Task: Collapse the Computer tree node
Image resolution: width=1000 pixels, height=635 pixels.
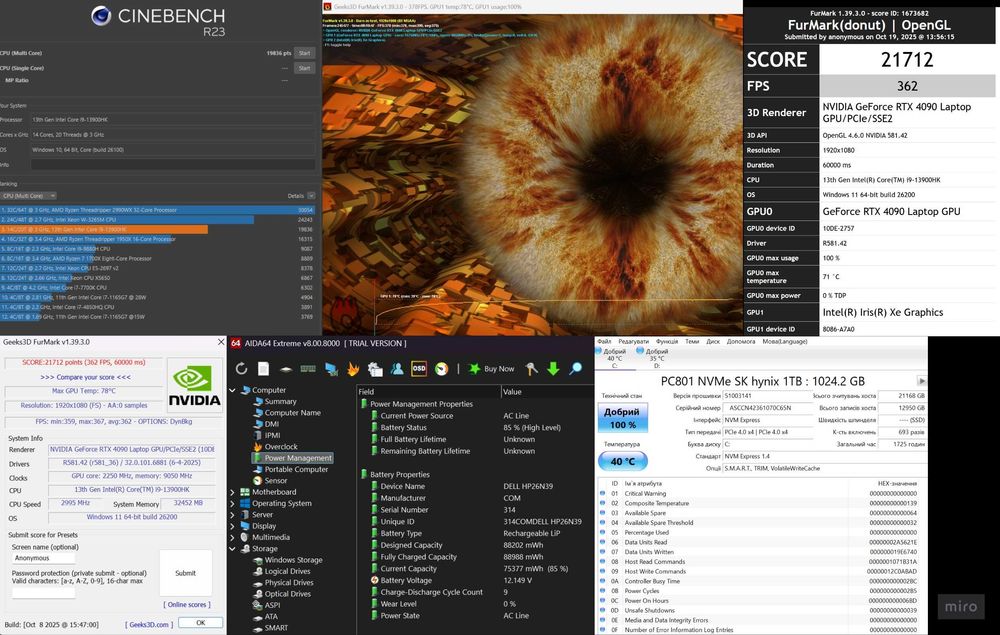Action: pyautogui.click(x=233, y=390)
